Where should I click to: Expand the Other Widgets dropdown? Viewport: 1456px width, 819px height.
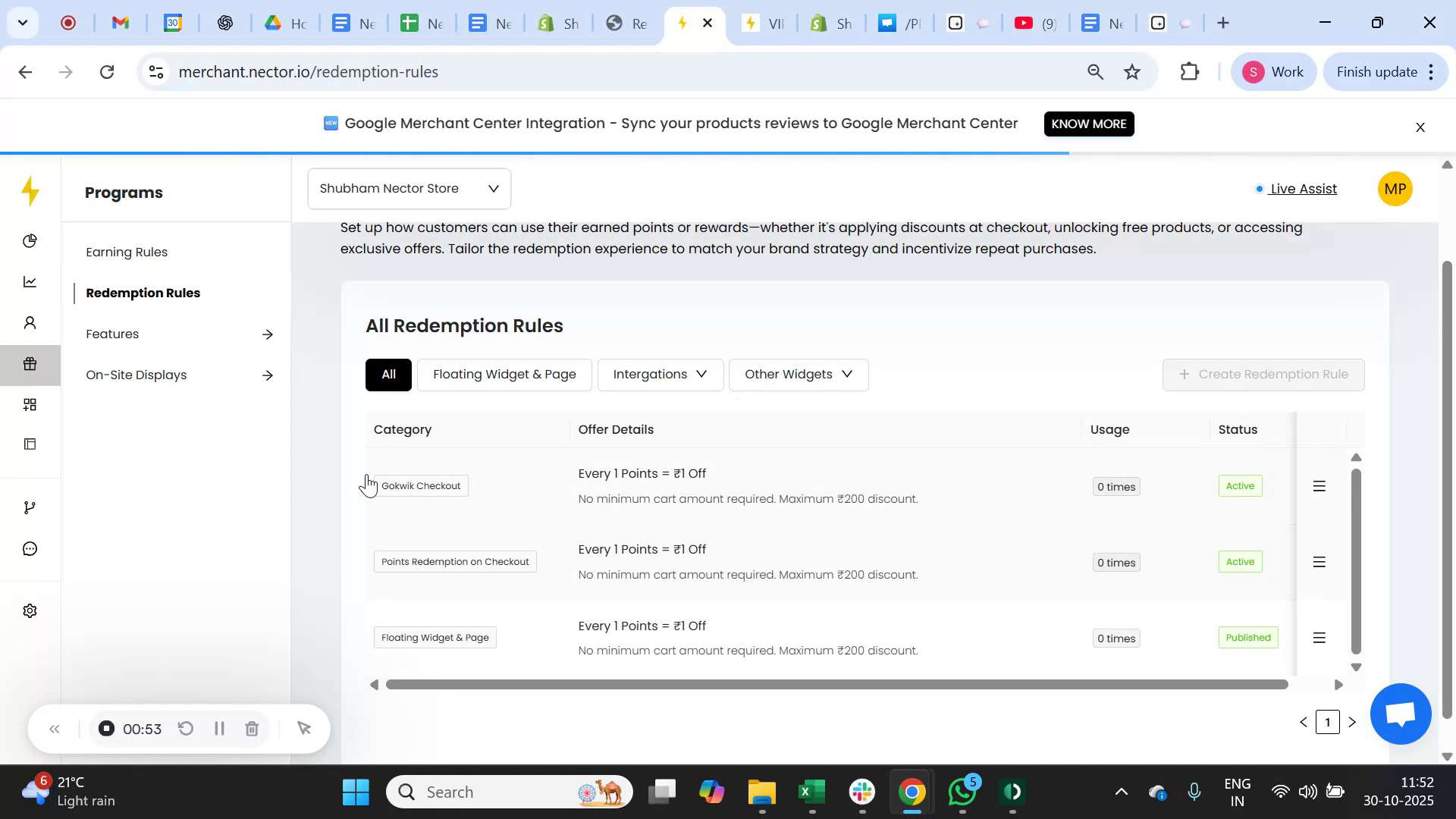[x=798, y=374]
